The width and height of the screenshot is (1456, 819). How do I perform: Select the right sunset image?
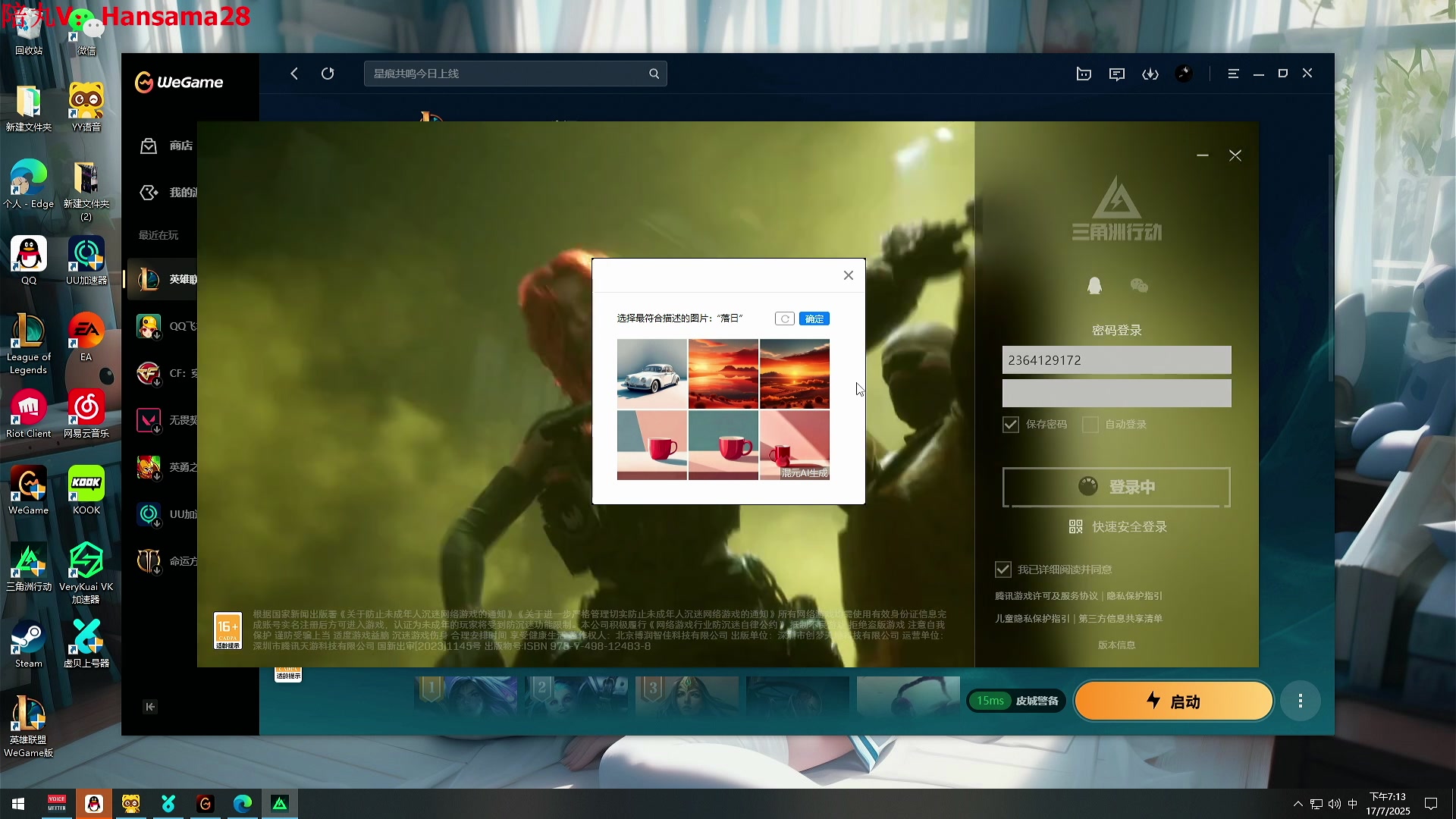[795, 374]
